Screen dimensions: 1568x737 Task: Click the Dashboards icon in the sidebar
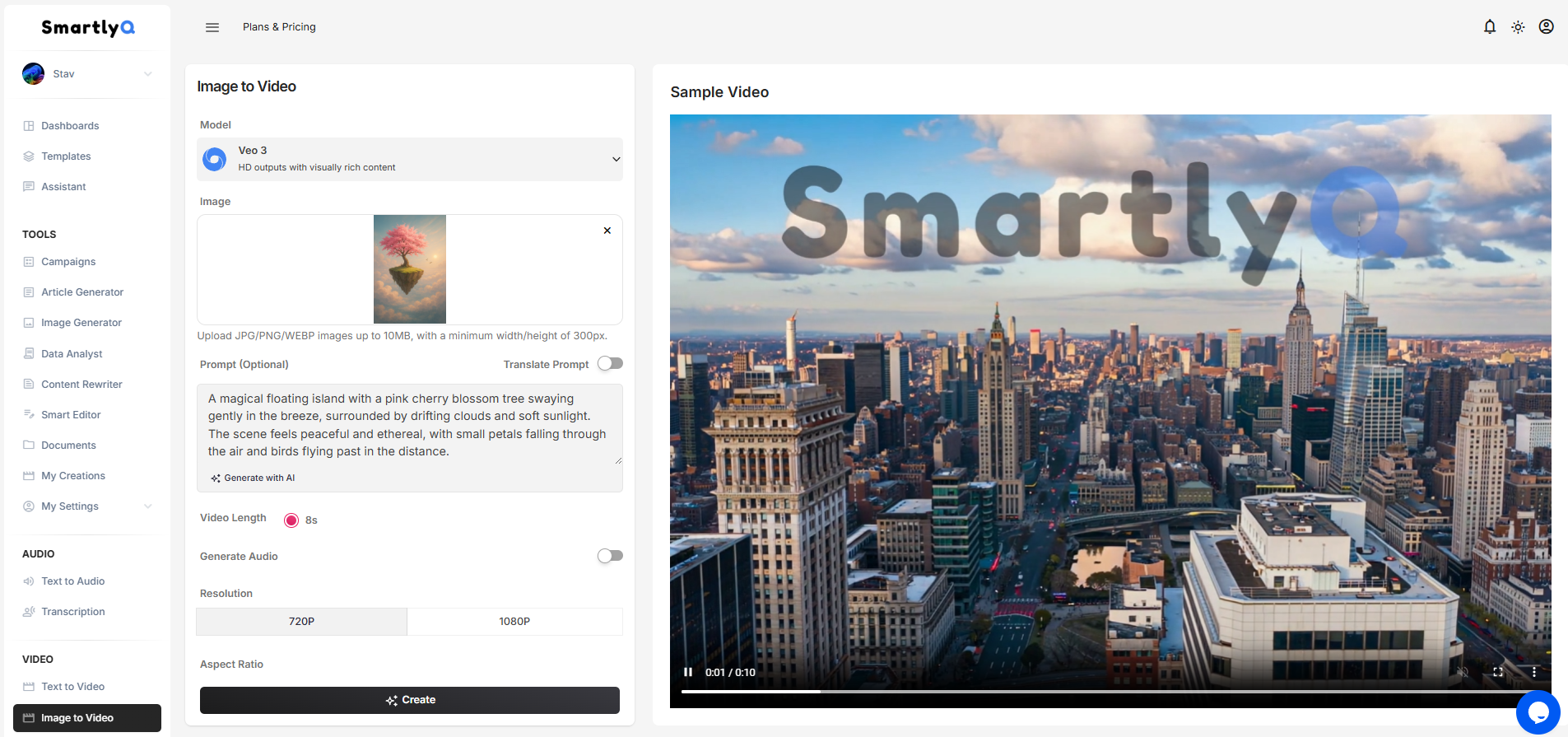(29, 126)
